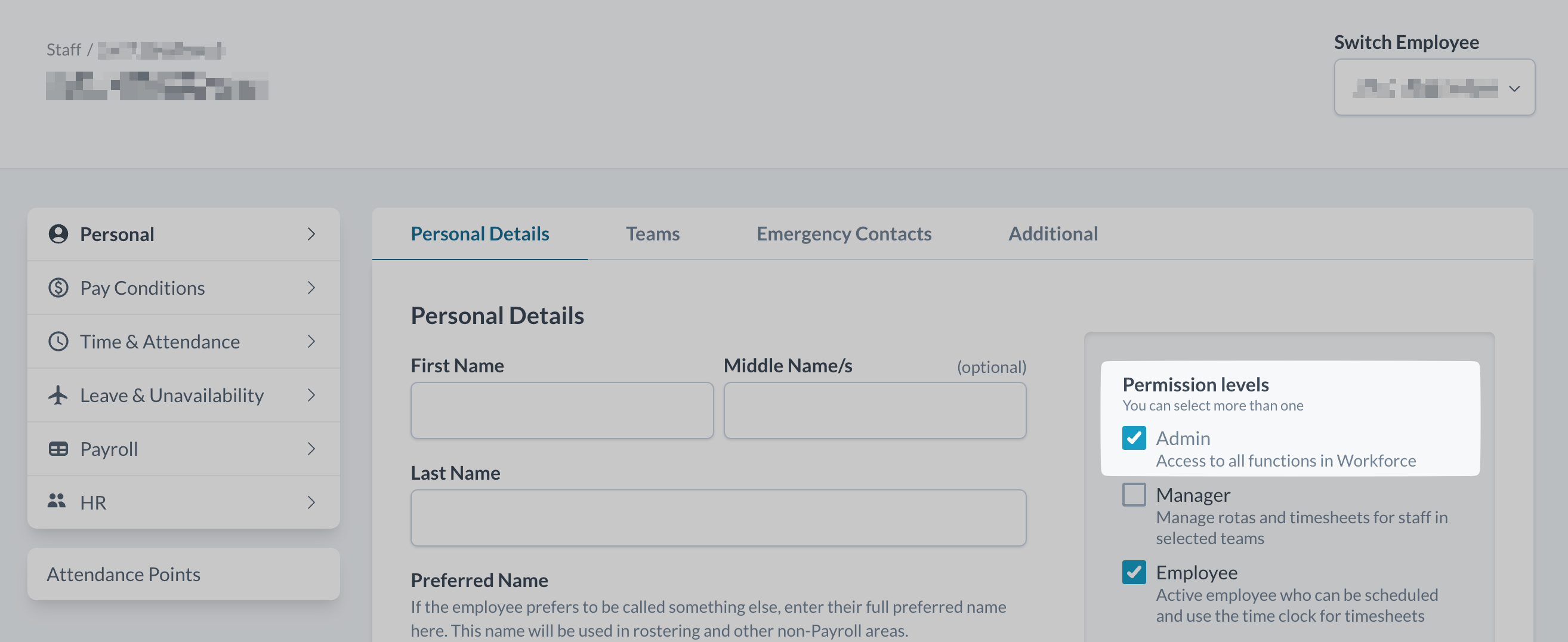Go to Staff breadcrumb link
Viewport: 1568px width, 642px height.
pos(63,50)
